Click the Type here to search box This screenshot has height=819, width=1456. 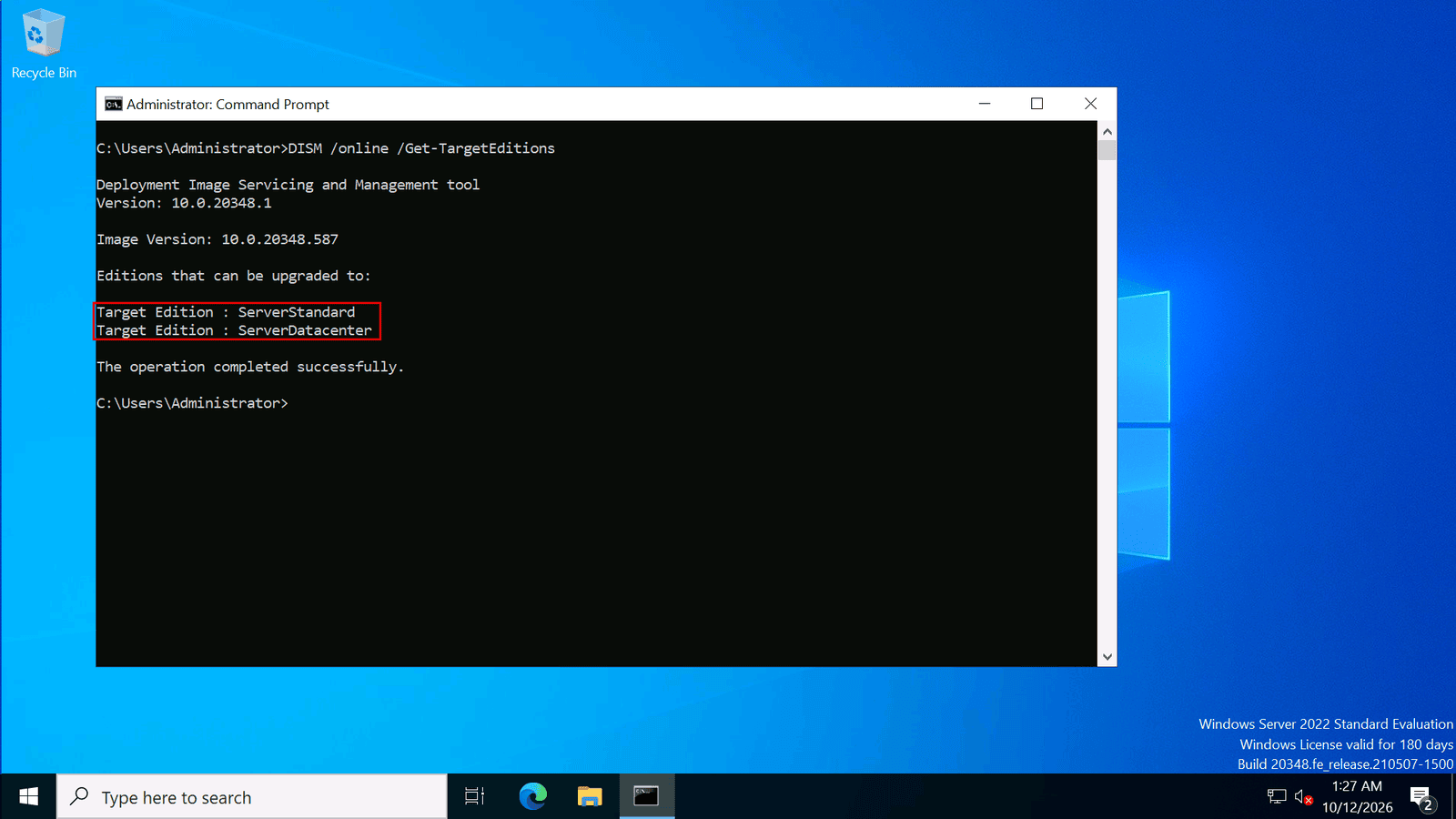coord(252,797)
